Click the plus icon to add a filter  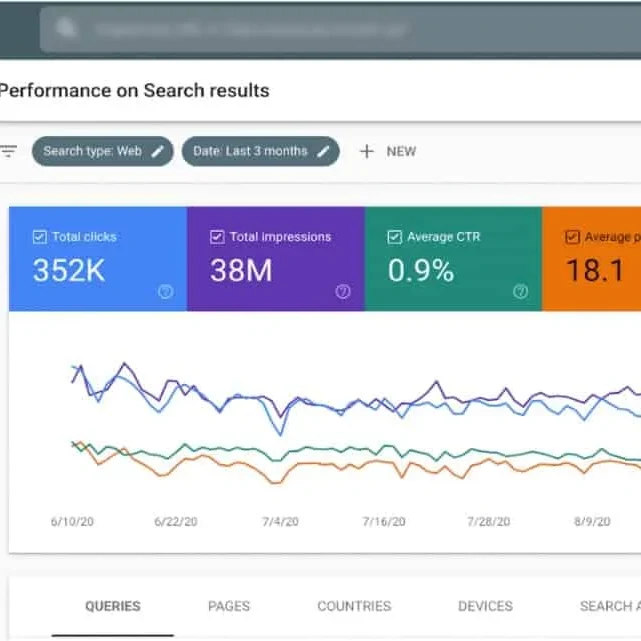[x=367, y=151]
